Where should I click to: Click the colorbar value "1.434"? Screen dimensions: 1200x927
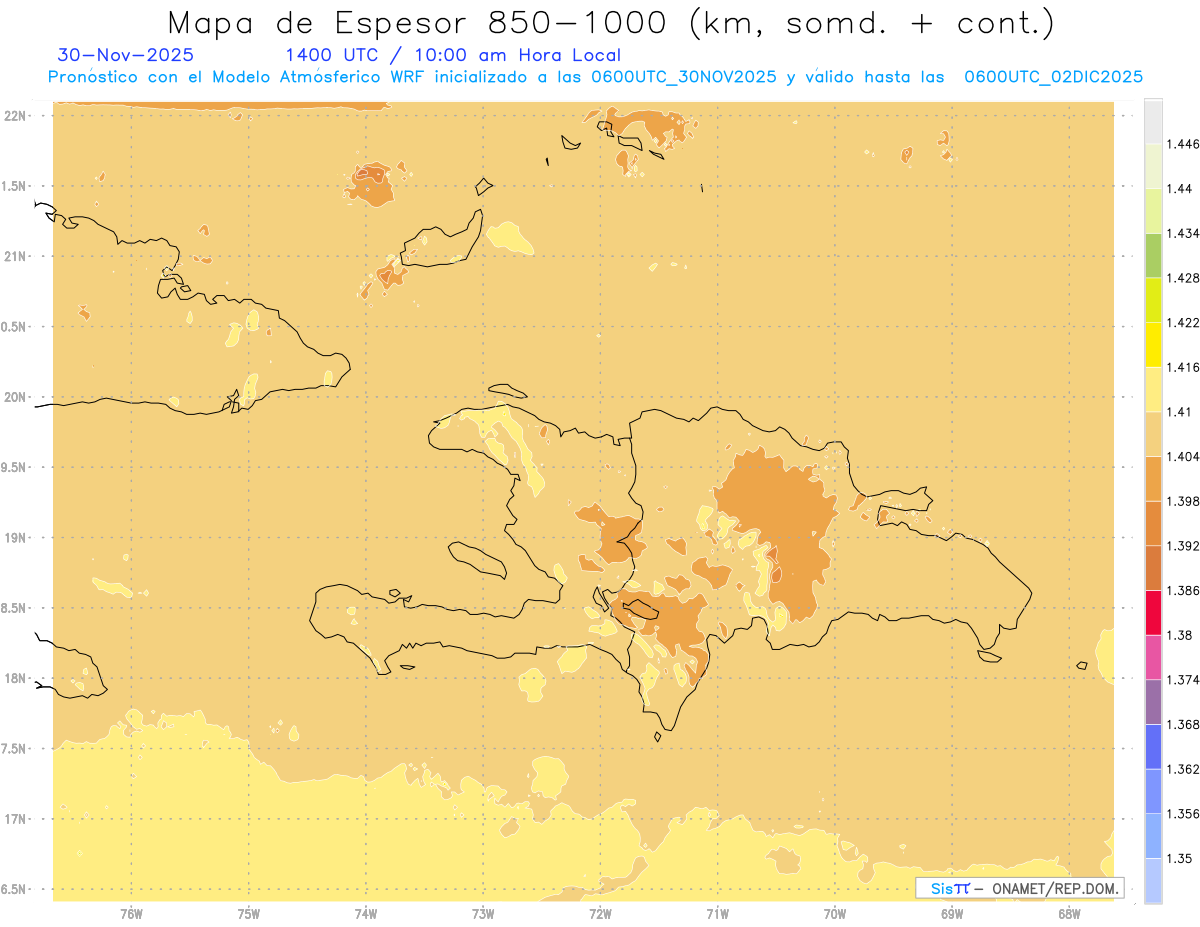pyautogui.click(x=1183, y=233)
